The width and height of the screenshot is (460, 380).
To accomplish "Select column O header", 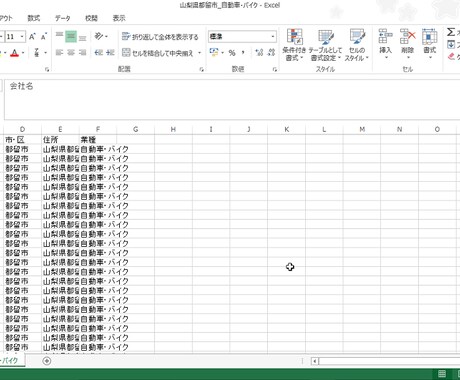I will (437, 129).
